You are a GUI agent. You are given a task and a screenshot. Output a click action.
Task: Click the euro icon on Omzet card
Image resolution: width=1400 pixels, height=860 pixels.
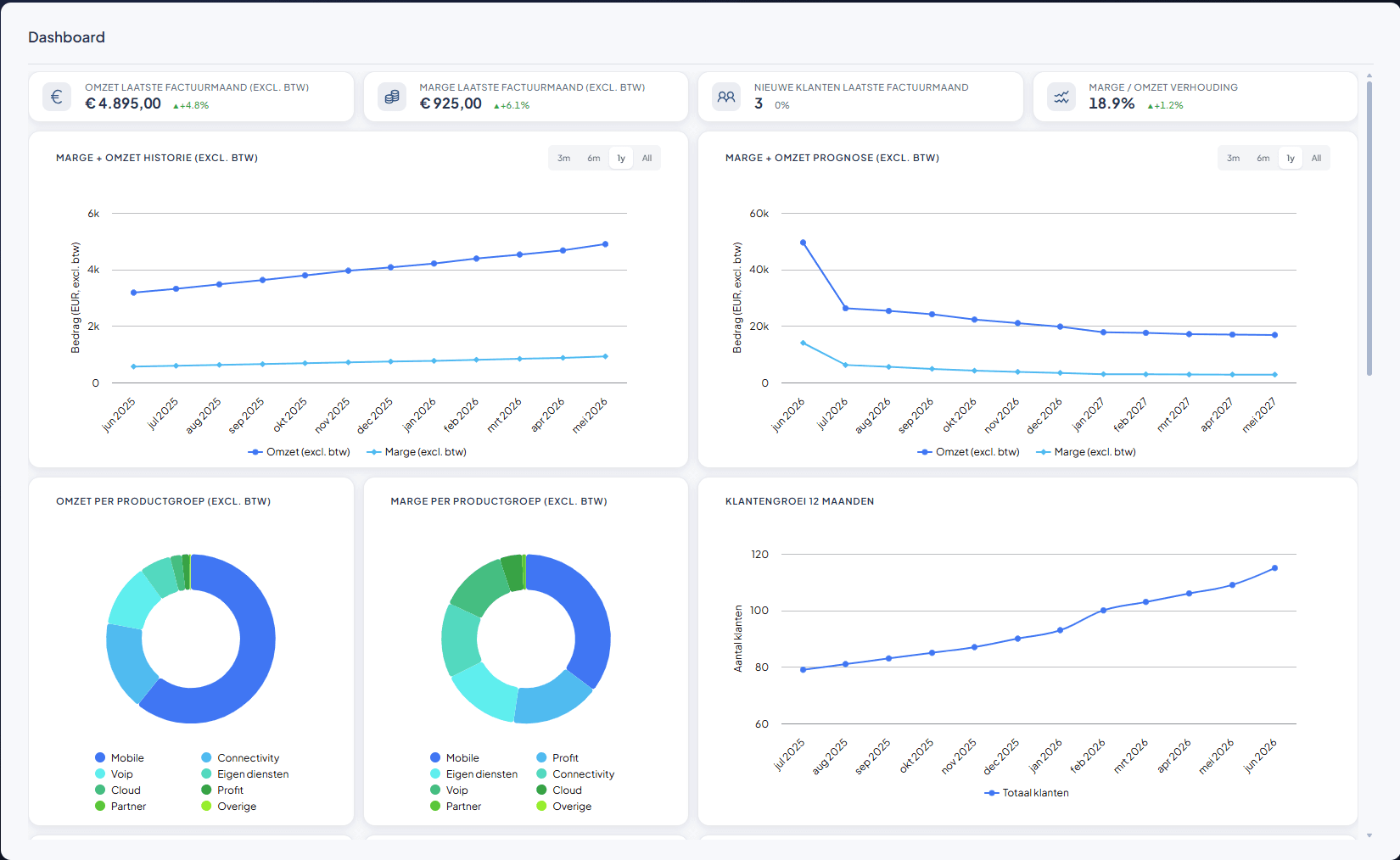pyautogui.click(x=57, y=97)
